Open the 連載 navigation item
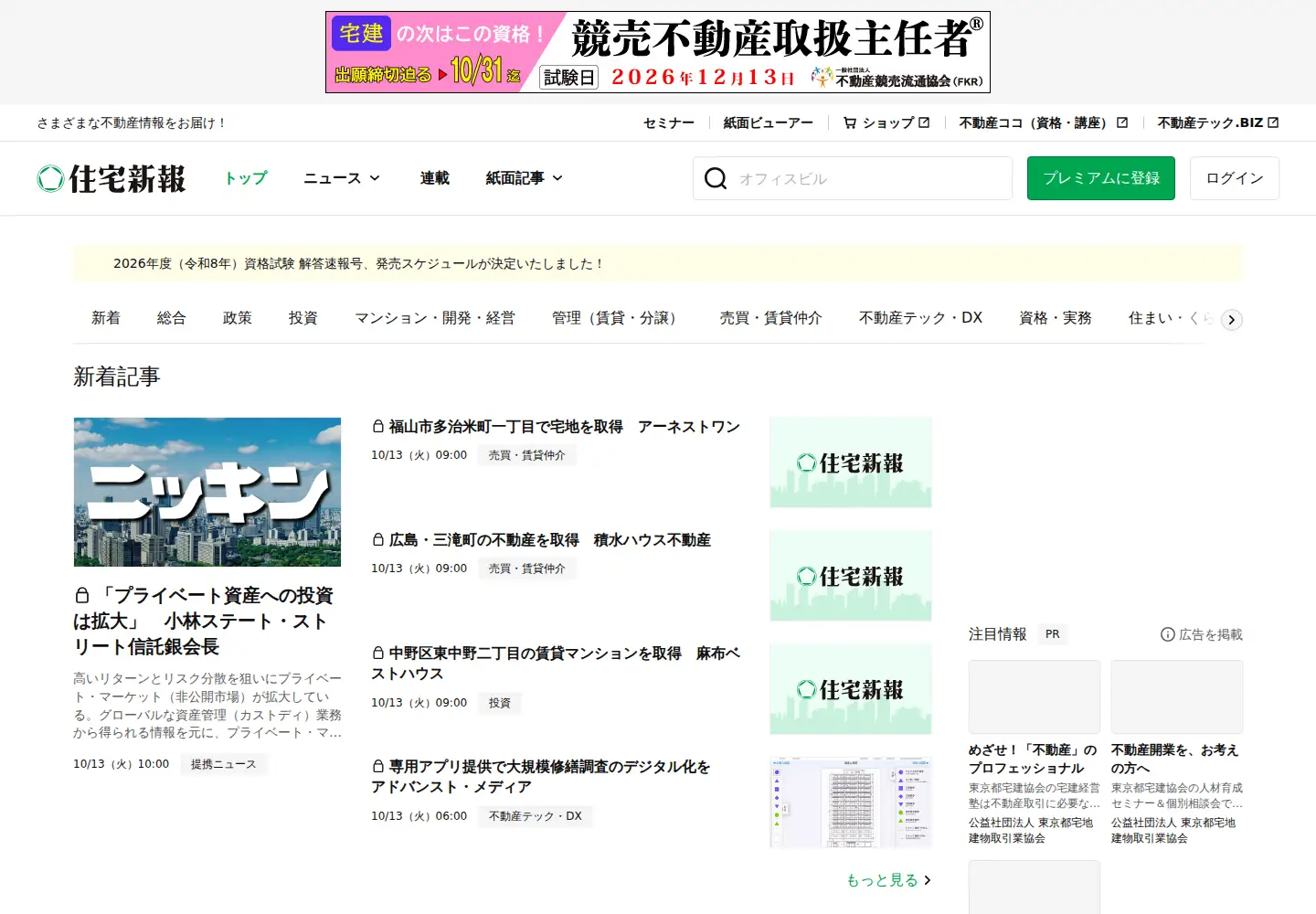 pos(435,178)
